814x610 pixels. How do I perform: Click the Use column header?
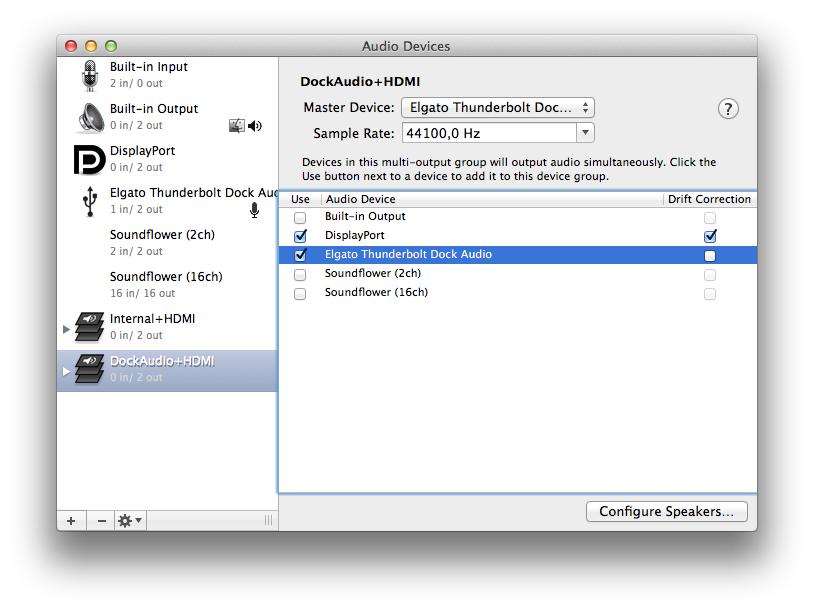coord(301,199)
